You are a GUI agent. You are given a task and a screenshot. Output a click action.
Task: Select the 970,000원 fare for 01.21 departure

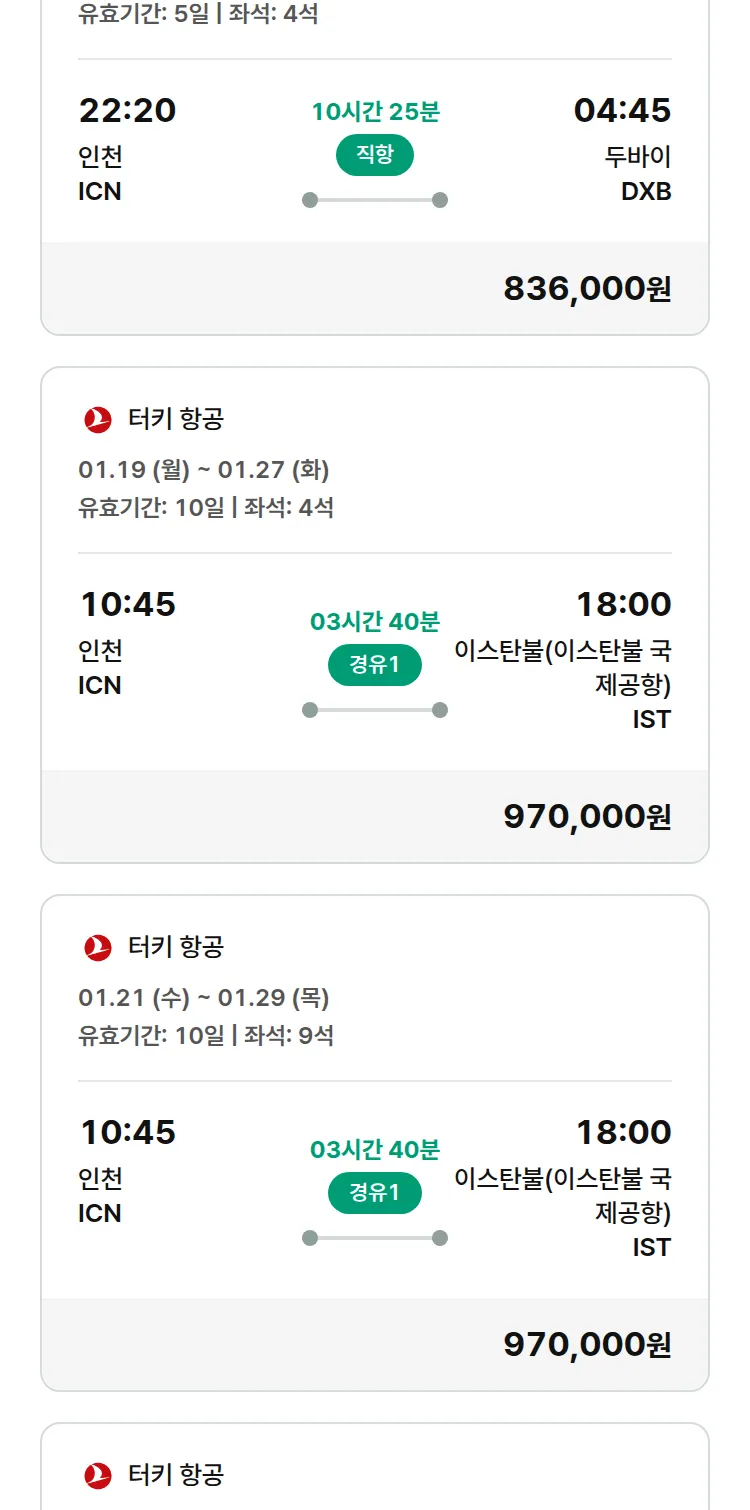click(x=587, y=1345)
